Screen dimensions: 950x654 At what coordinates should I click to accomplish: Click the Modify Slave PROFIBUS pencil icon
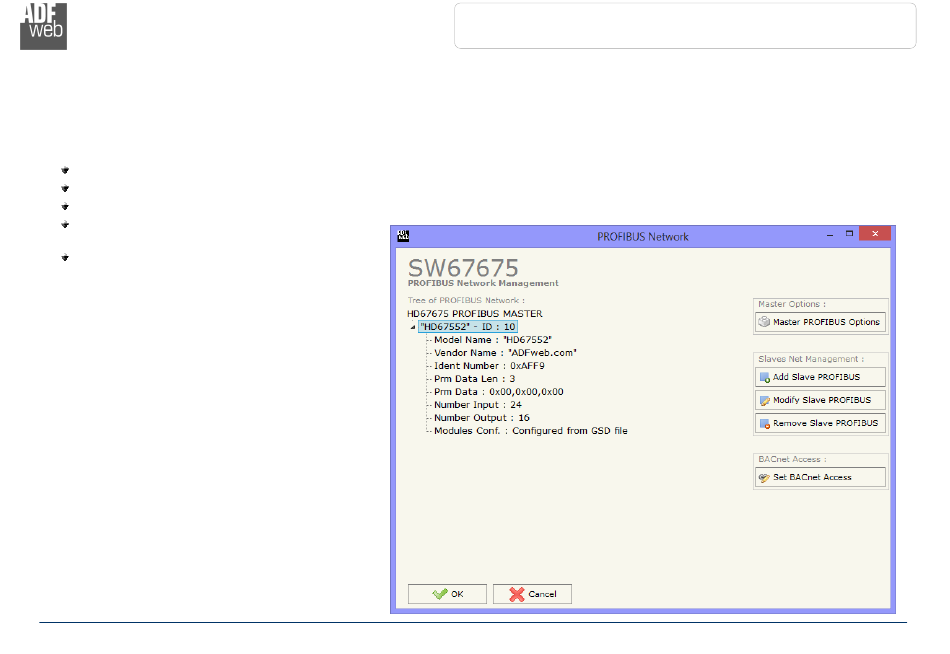(765, 400)
